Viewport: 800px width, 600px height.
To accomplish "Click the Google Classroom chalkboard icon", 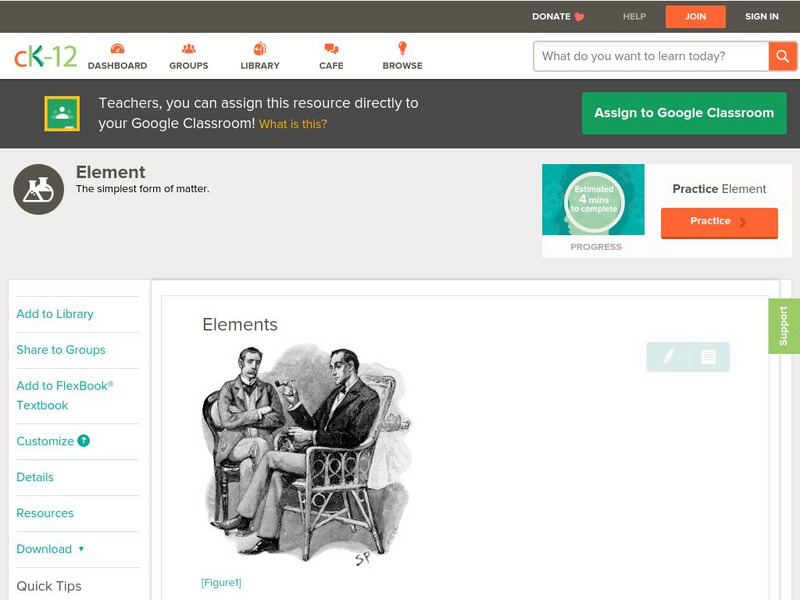I will coord(62,113).
